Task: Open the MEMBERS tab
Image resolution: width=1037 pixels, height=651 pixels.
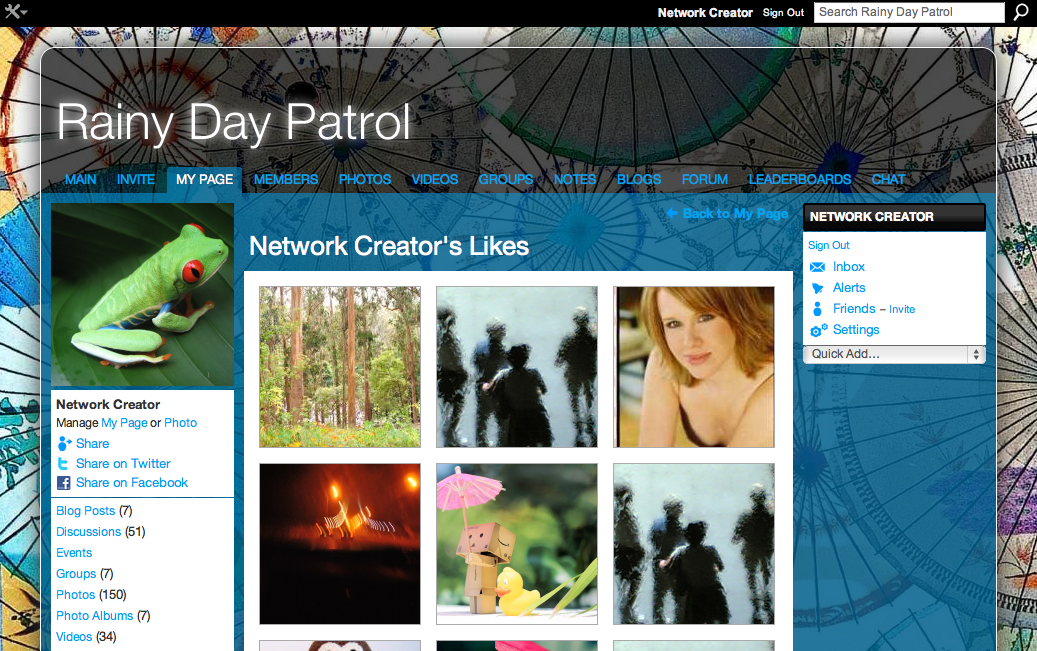Action: click(286, 179)
